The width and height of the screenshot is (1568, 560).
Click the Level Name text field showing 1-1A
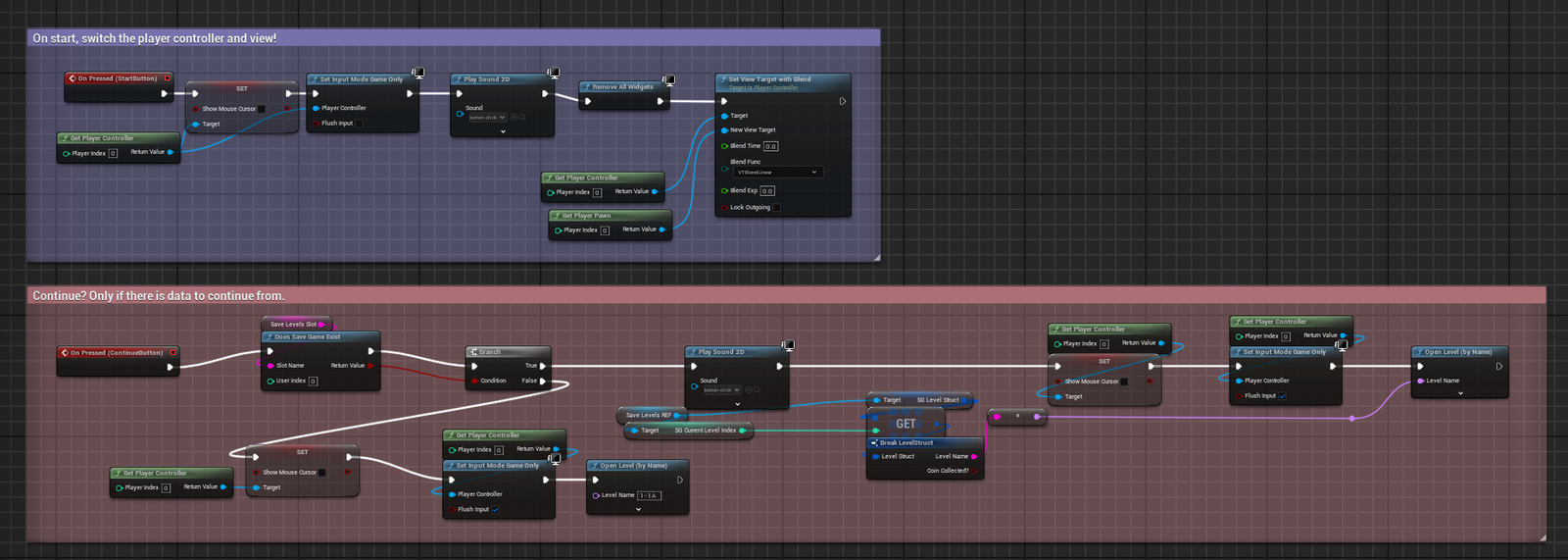click(649, 495)
